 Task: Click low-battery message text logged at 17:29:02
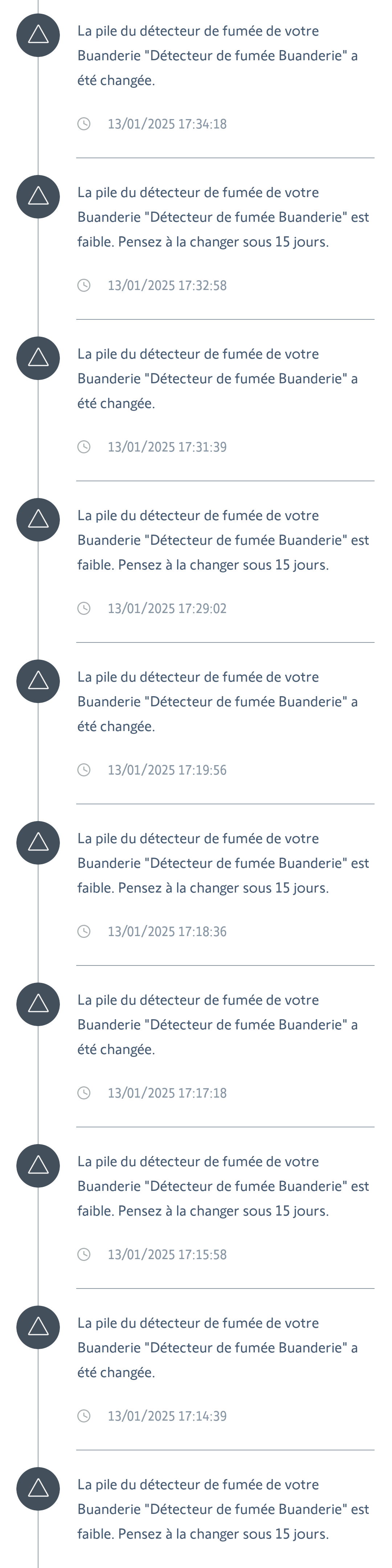(x=223, y=540)
